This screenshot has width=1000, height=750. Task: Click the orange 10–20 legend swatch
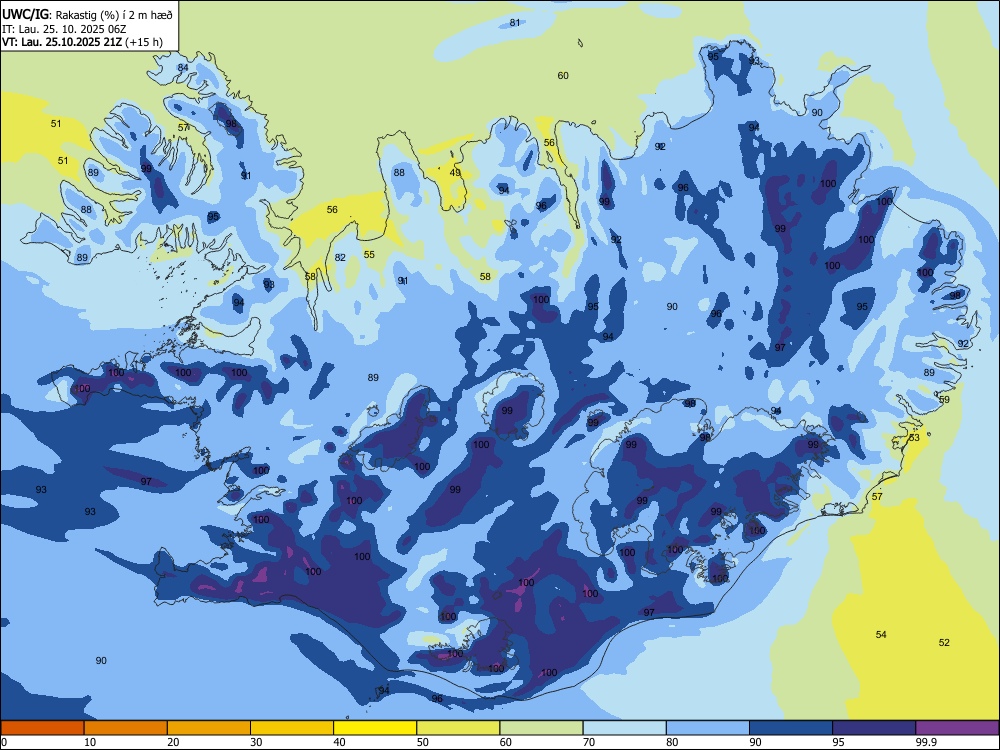[126, 728]
